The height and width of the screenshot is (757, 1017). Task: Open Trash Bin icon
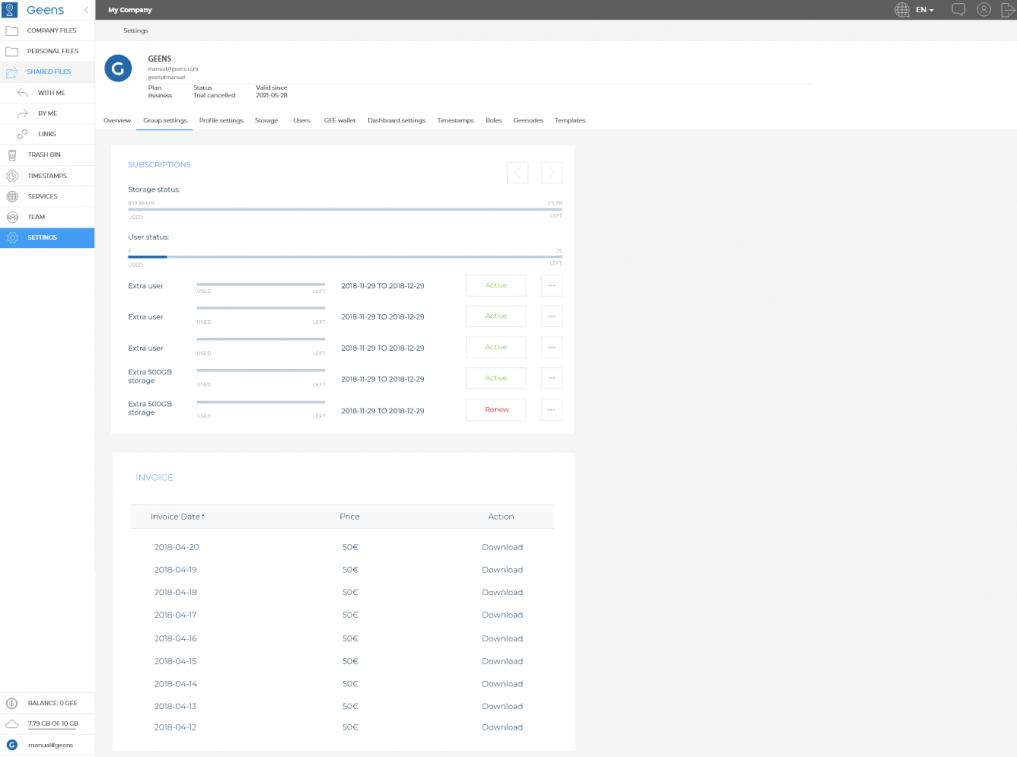pyautogui.click(x=12, y=155)
